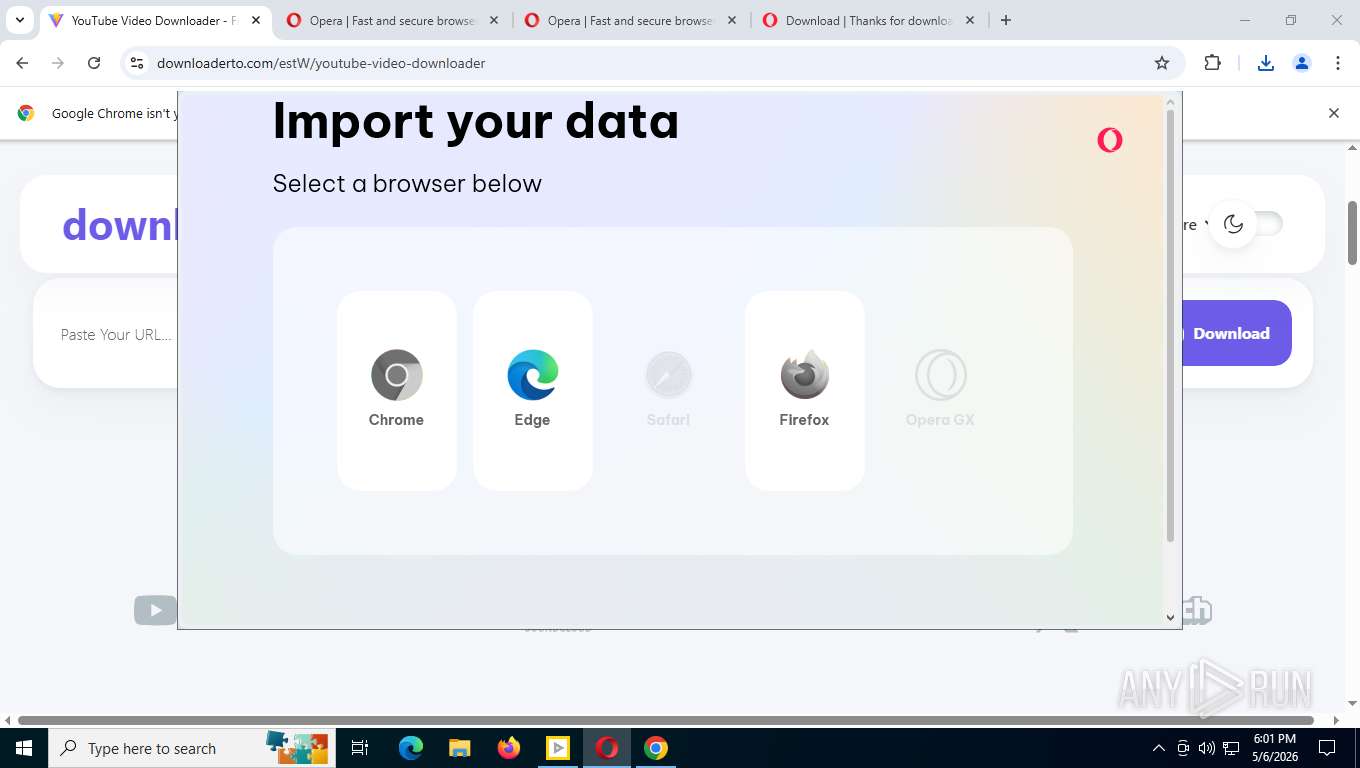Launch Microsoft Edge from the taskbar
This screenshot has height=768, width=1360.
point(411,748)
